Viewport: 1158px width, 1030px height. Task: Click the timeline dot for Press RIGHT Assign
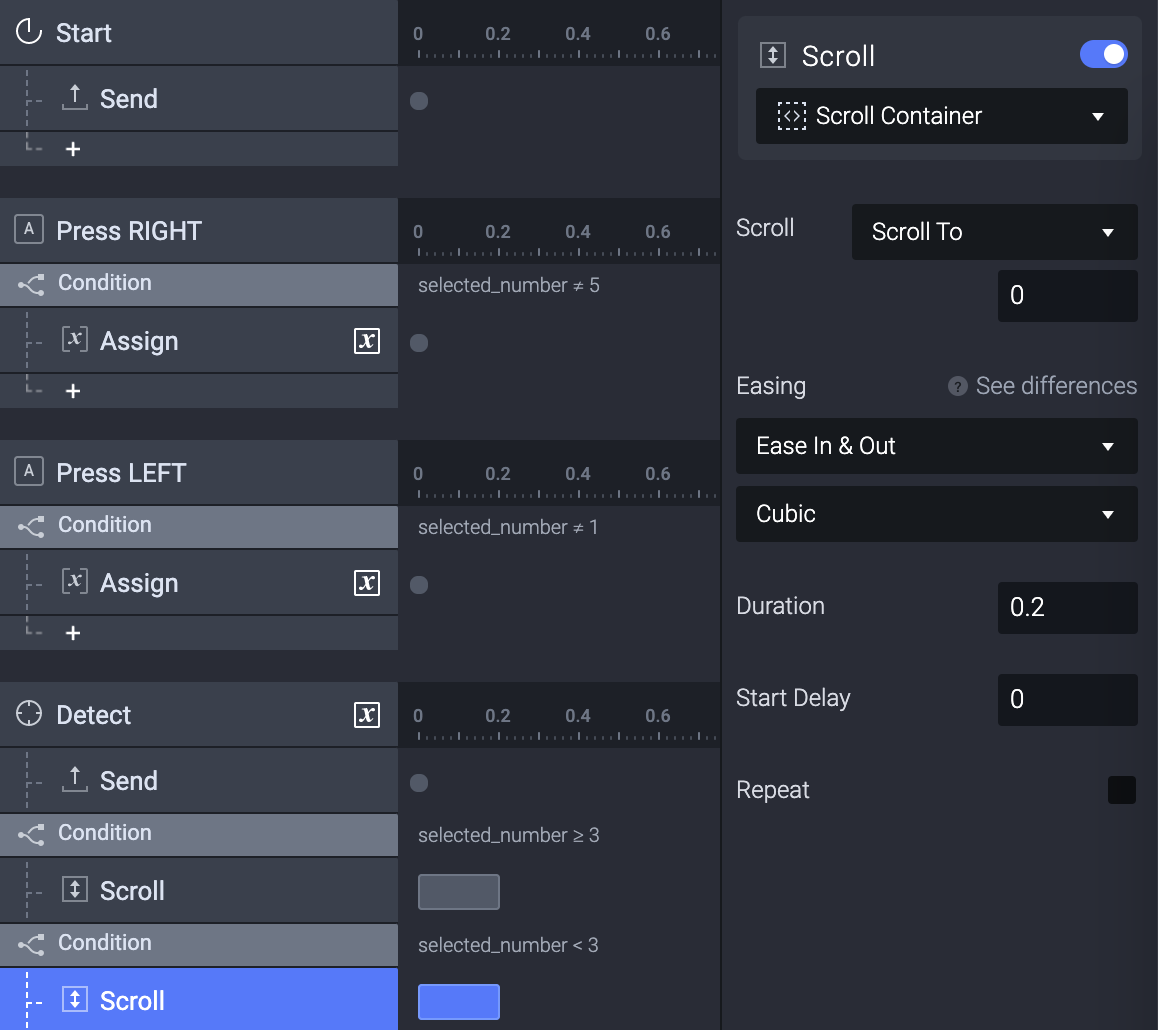pos(419,343)
